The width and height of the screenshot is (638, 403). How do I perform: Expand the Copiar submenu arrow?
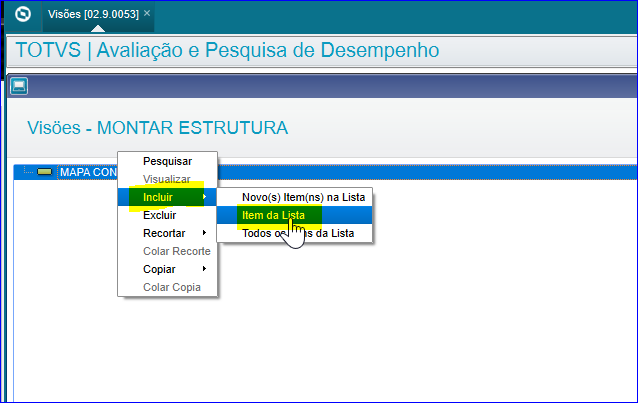click(204, 269)
